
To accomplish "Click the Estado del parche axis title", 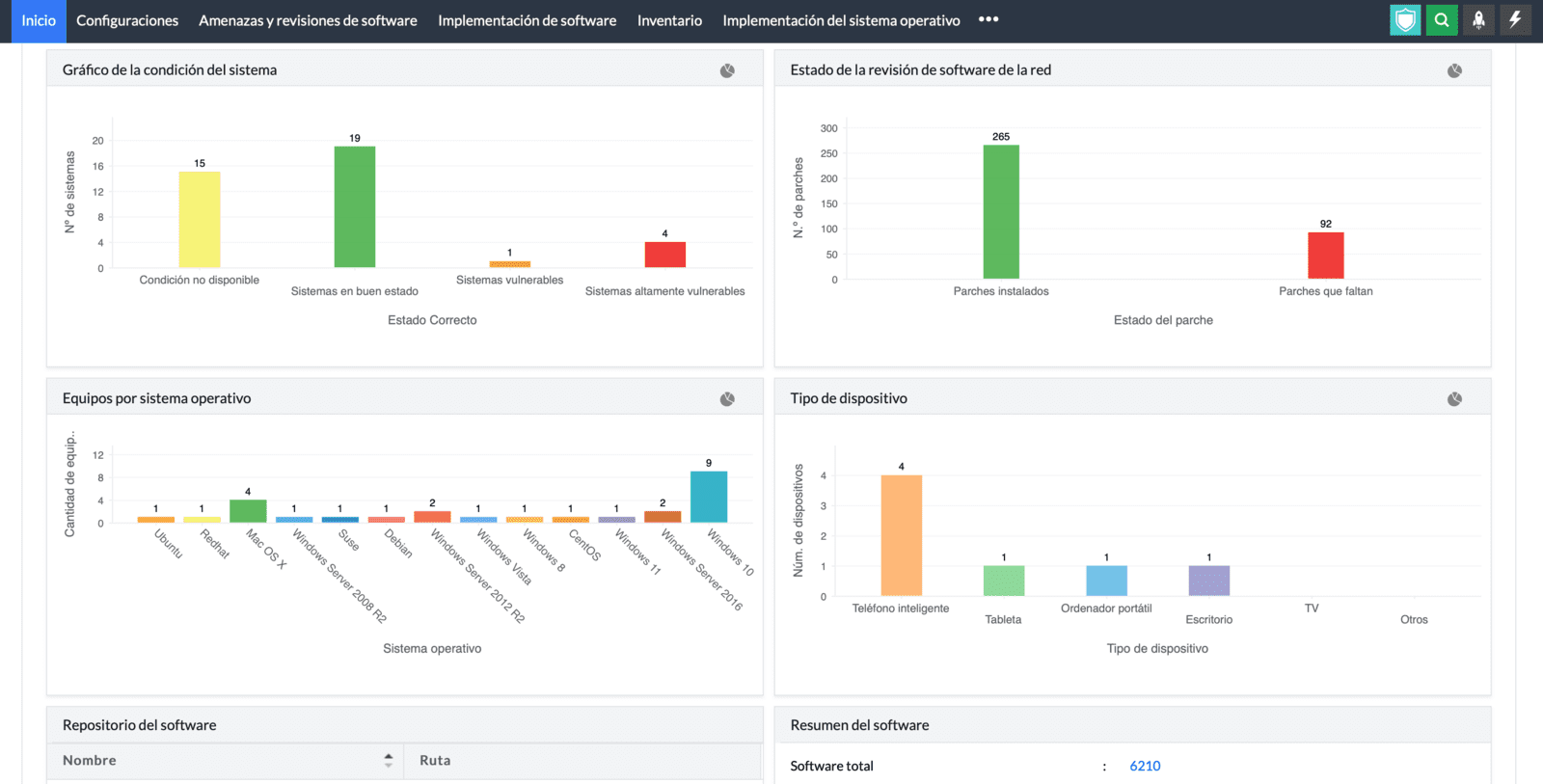I will [1164, 320].
